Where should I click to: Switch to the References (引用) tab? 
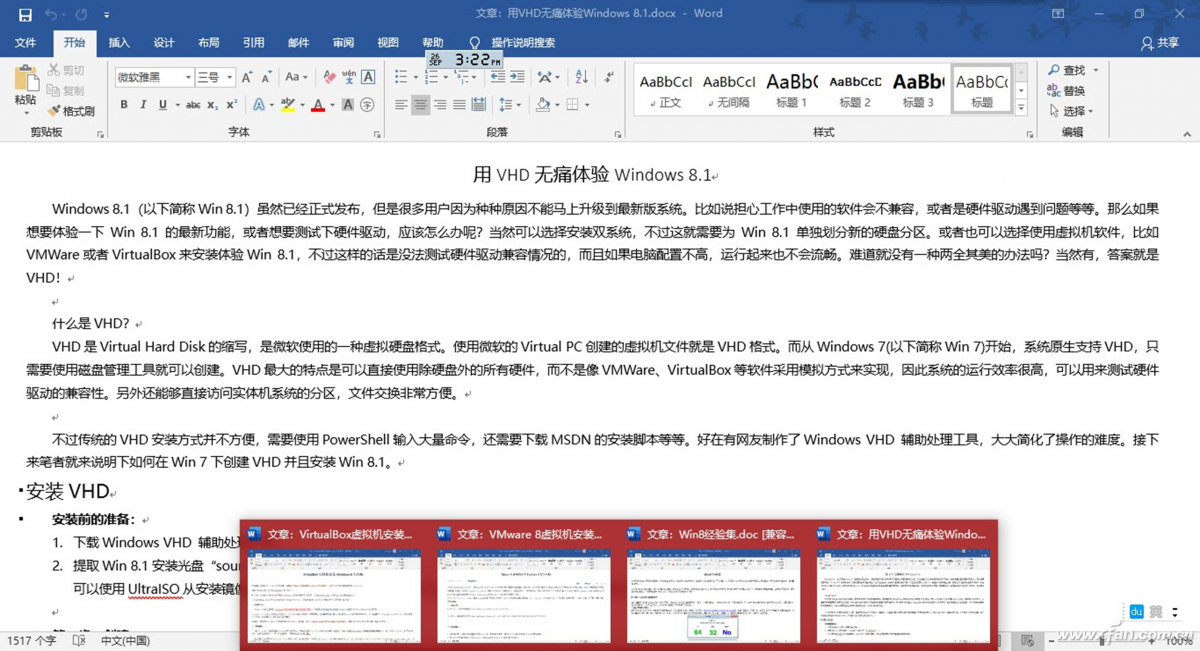[x=253, y=43]
